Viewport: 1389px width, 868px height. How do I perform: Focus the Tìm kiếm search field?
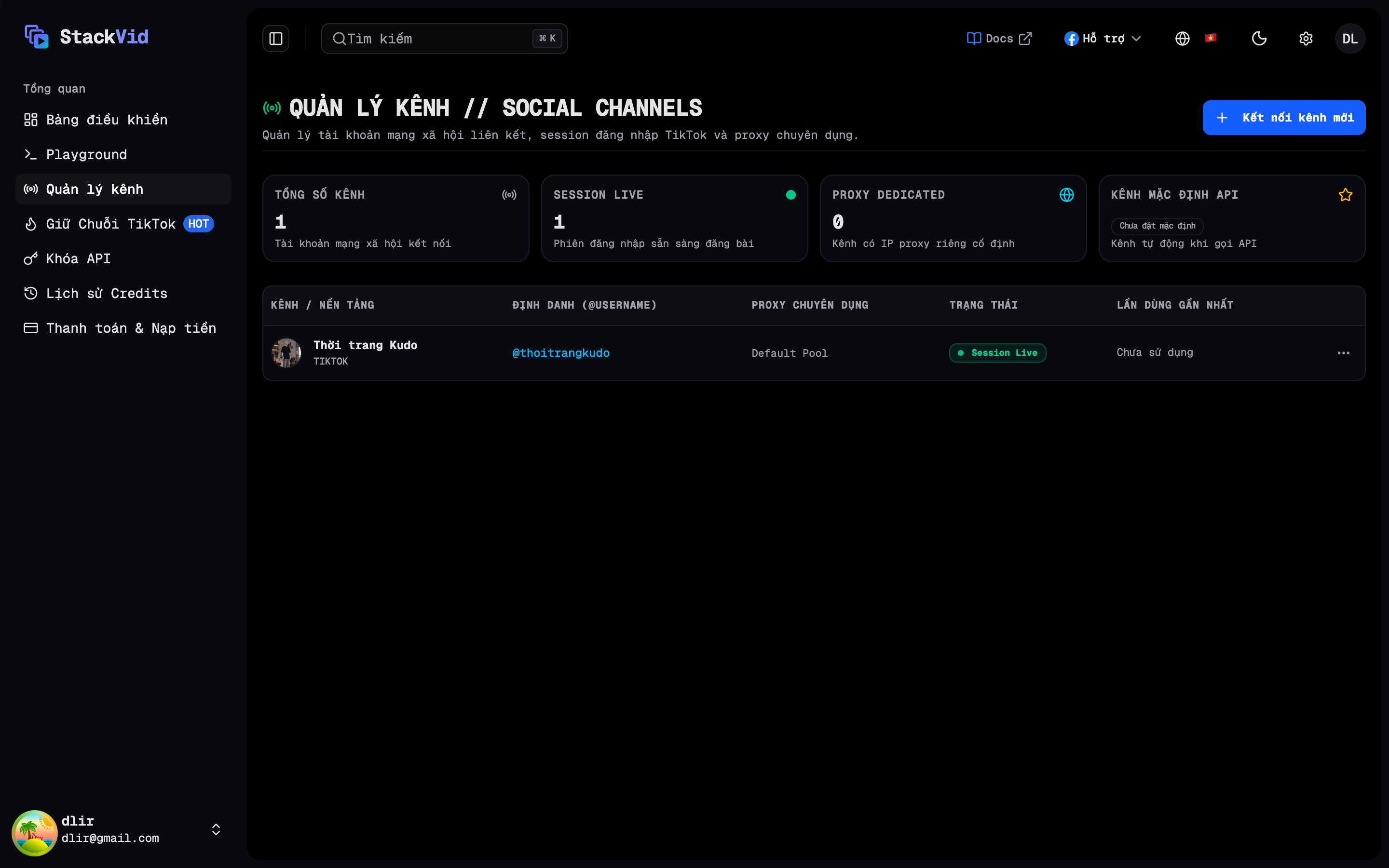pos(444,39)
